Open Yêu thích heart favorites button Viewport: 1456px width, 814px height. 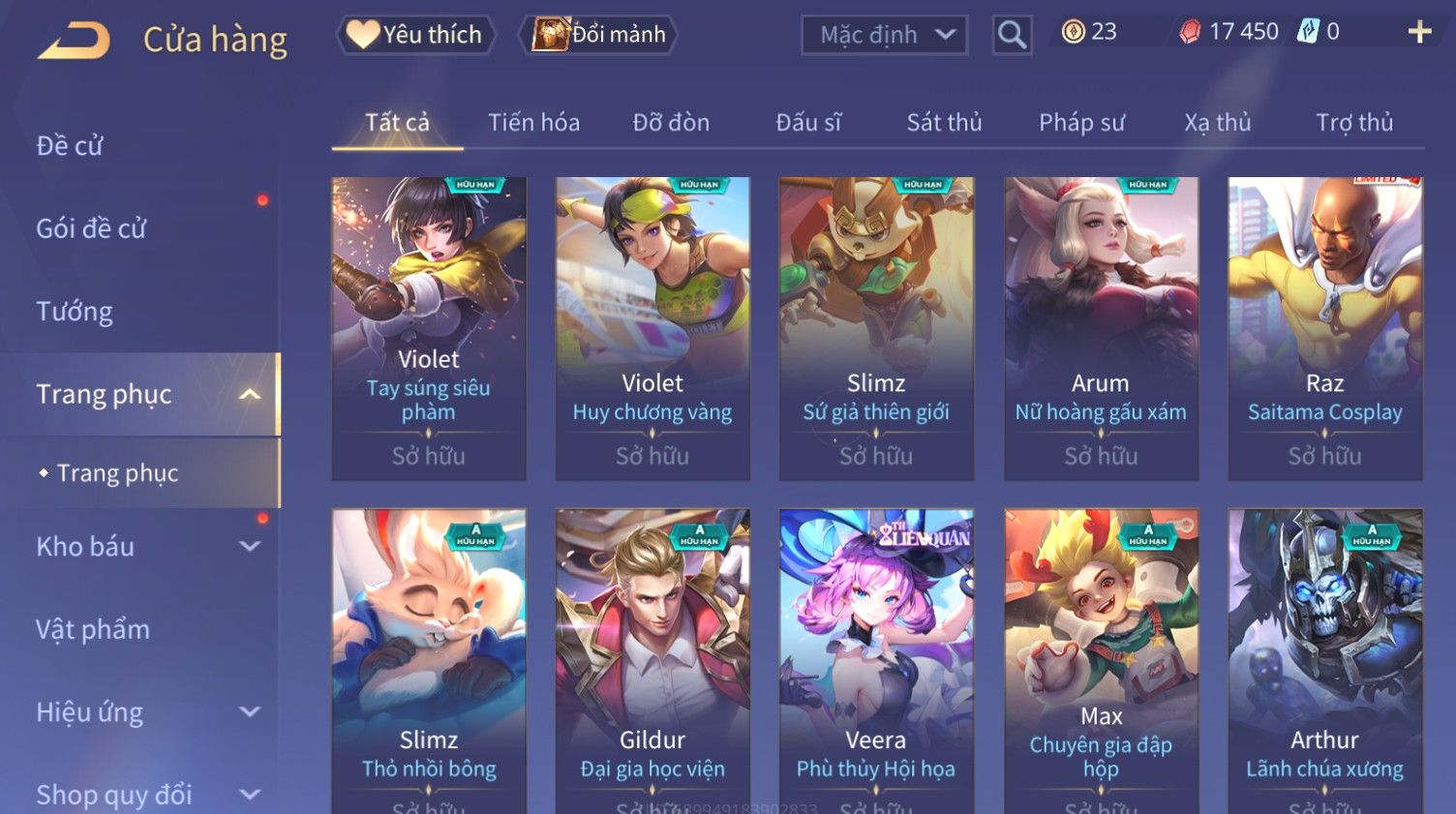[x=415, y=35]
